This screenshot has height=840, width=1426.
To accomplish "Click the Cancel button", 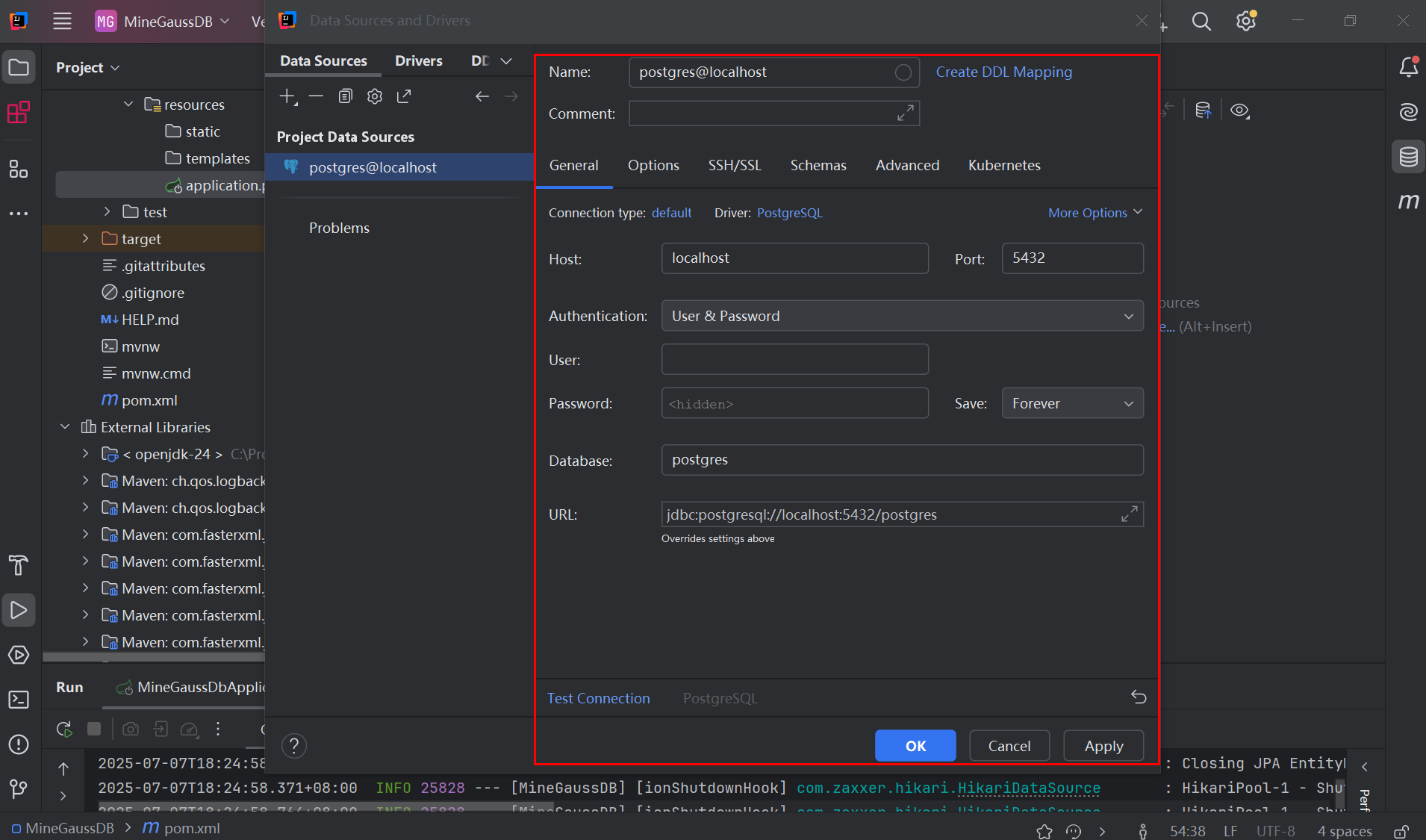I will tap(1009, 745).
